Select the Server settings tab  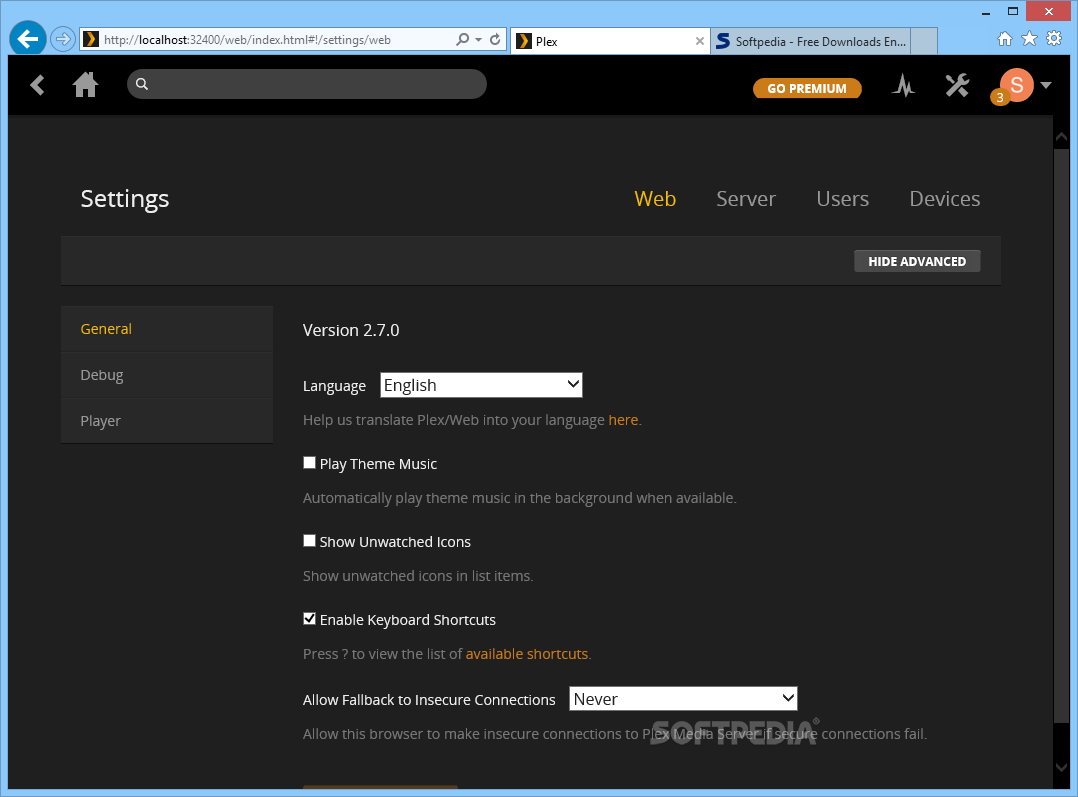[746, 199]
